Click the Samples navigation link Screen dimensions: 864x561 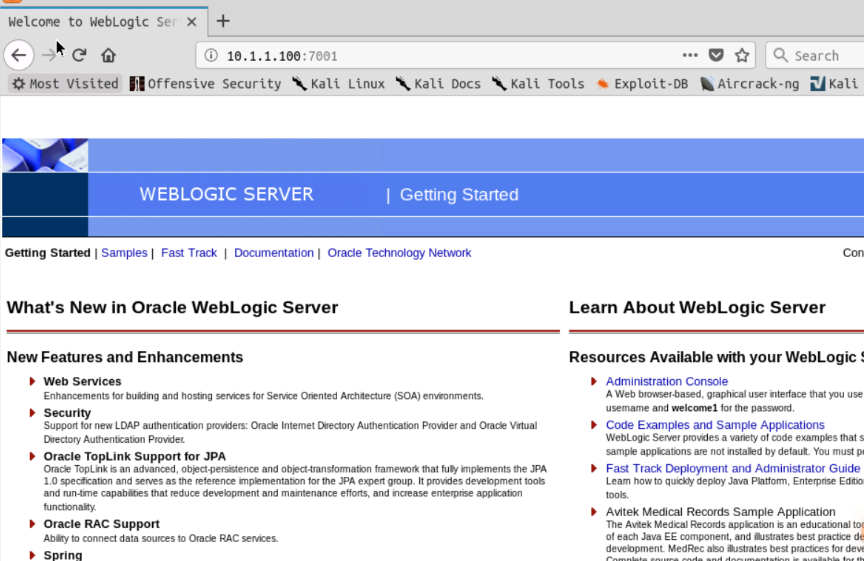[124, 253]
